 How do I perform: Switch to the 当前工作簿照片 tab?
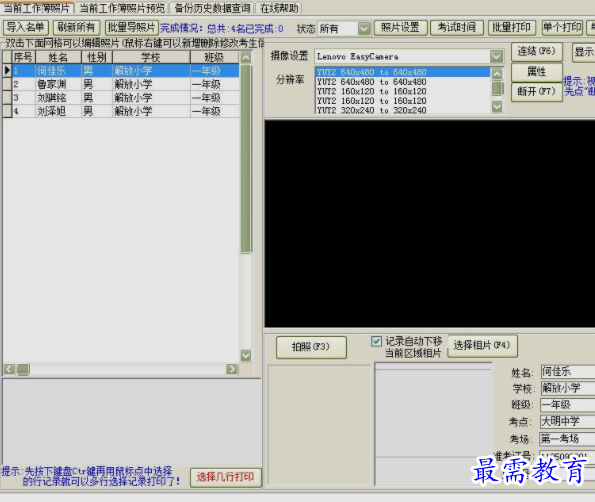point(36,8)
